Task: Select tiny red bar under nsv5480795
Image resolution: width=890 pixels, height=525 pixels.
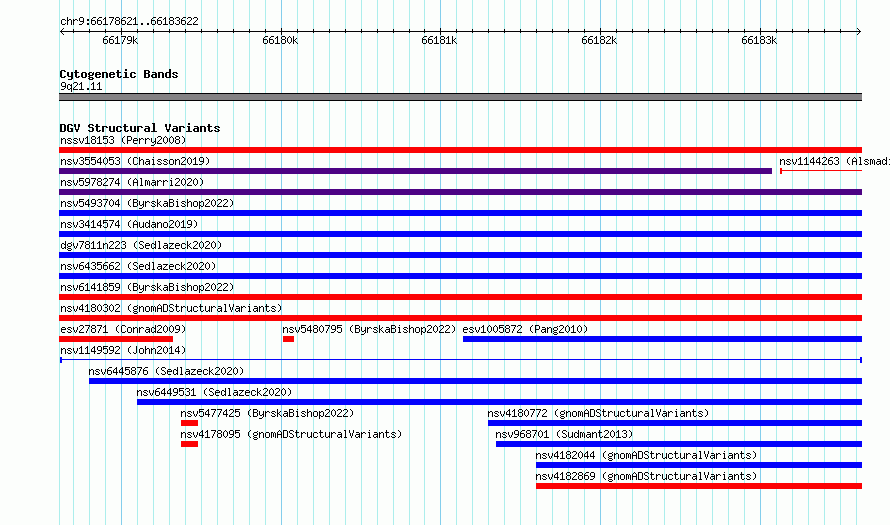Action: pos(288,339)
